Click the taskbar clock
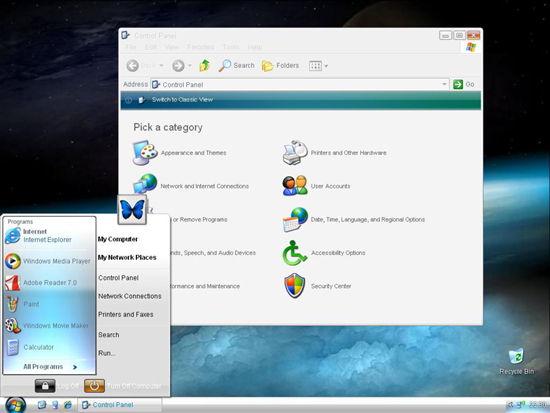Screen dimensions: 550x413 coord(537,405)
